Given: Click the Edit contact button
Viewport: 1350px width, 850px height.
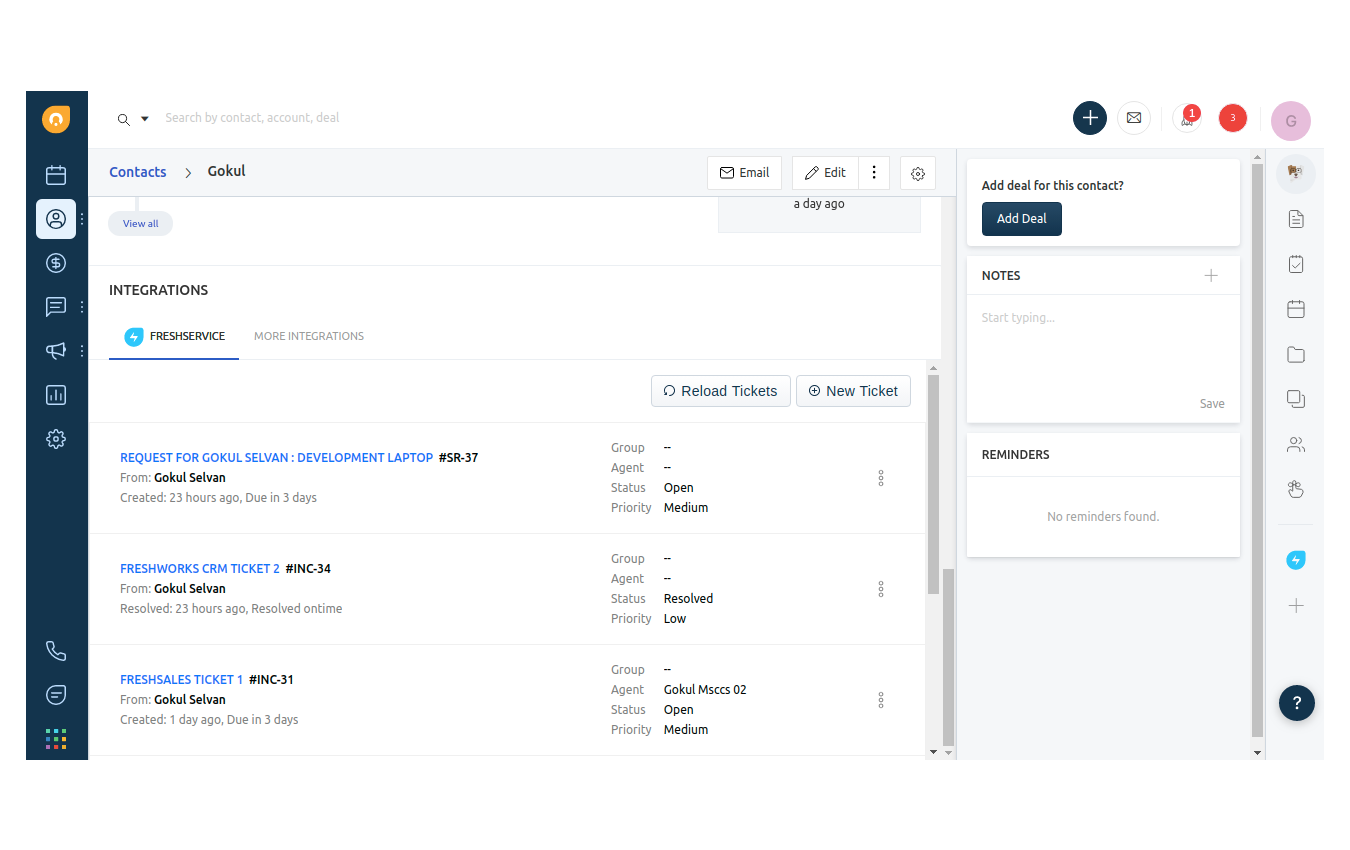Looking at the screenshot, I should click(x=825, y=173).
